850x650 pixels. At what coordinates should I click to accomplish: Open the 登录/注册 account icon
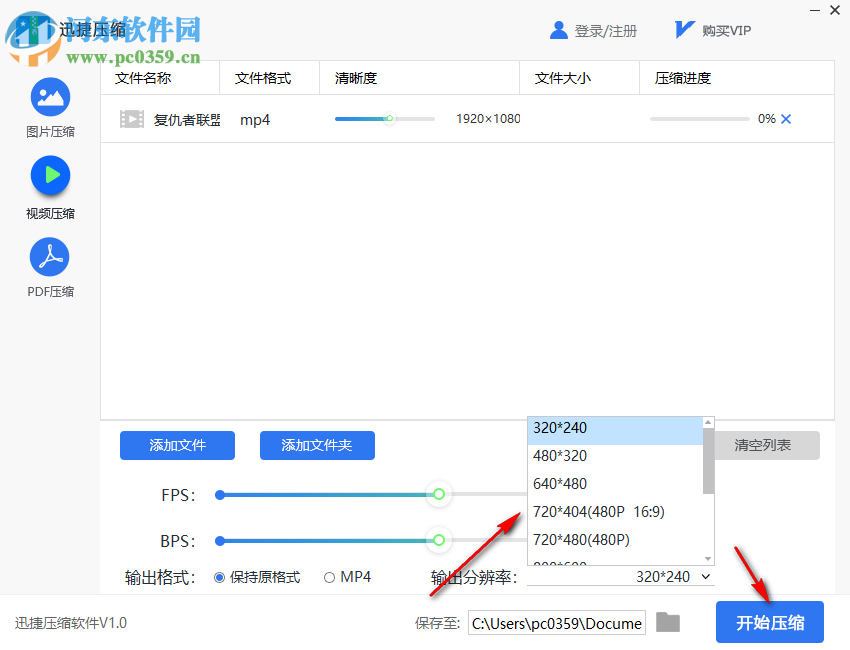tap(559, 30)
